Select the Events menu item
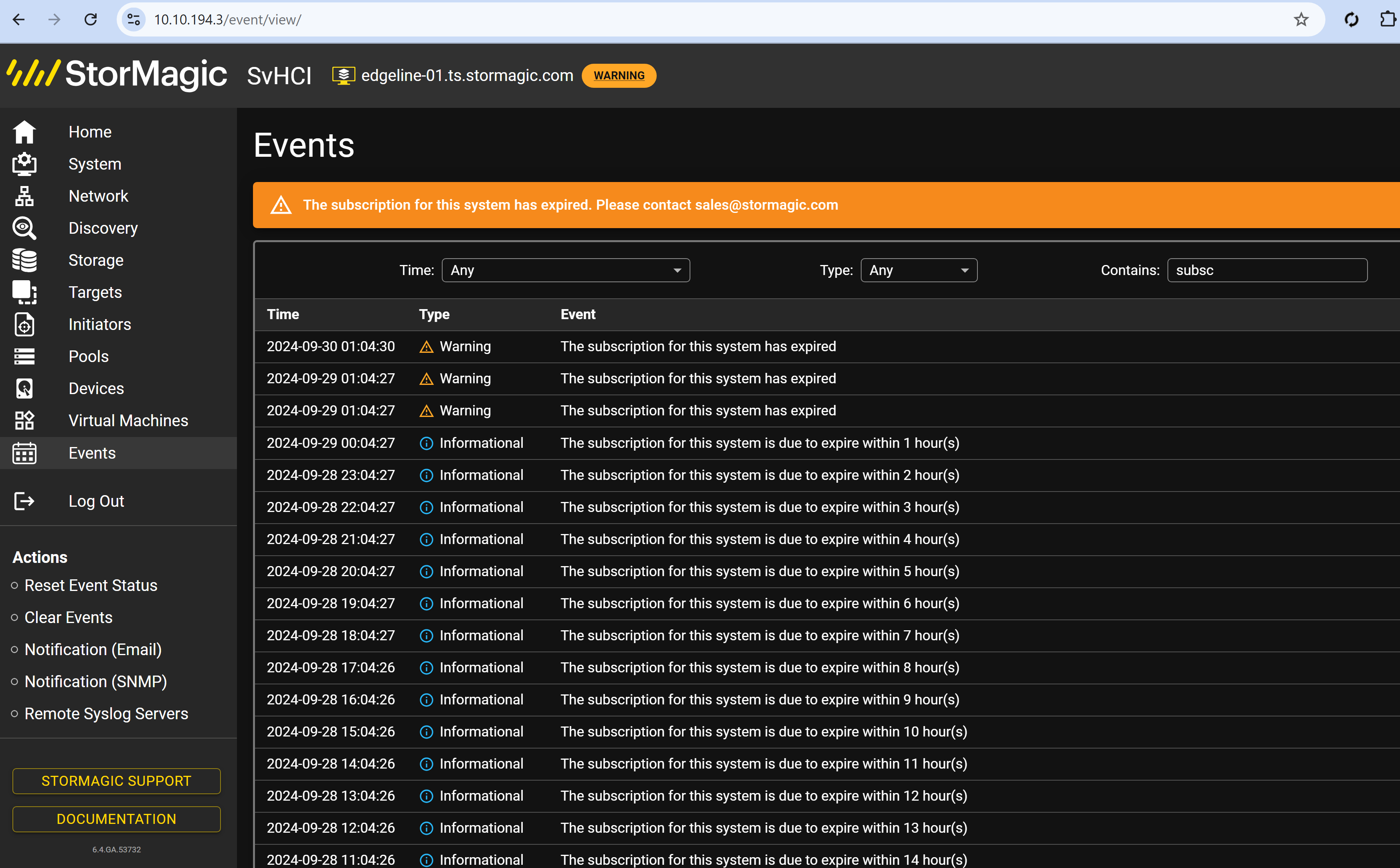This screenshot has height=868, width=1400. point(92,453)
